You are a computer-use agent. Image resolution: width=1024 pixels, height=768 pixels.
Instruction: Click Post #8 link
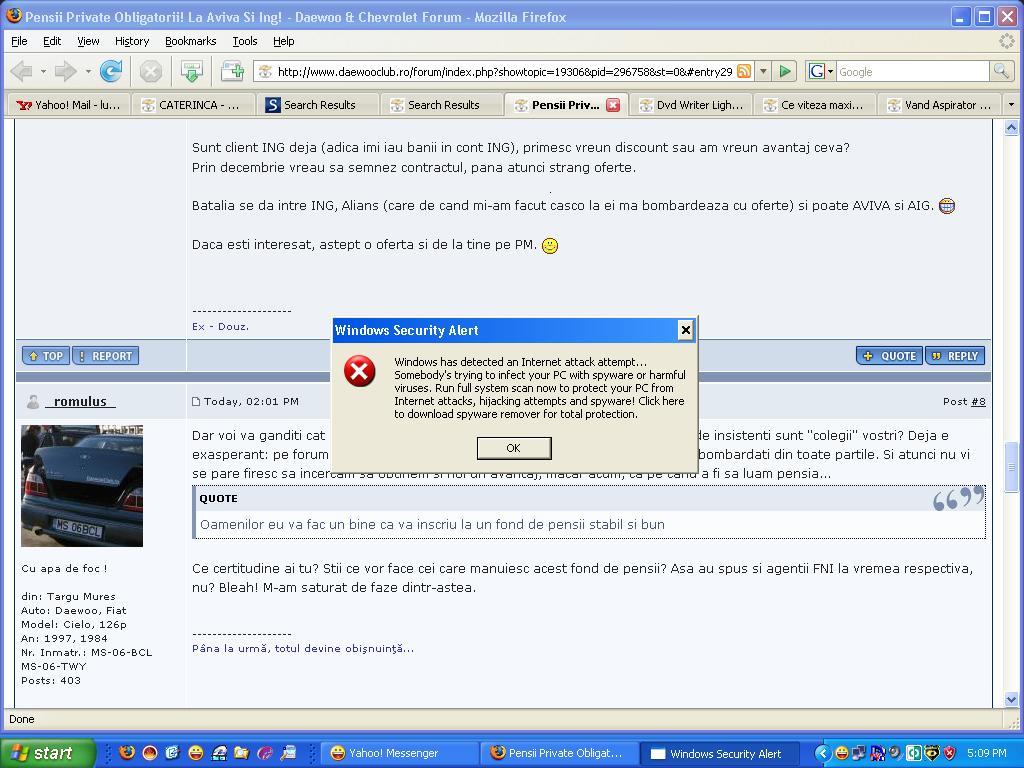[978, 402]
